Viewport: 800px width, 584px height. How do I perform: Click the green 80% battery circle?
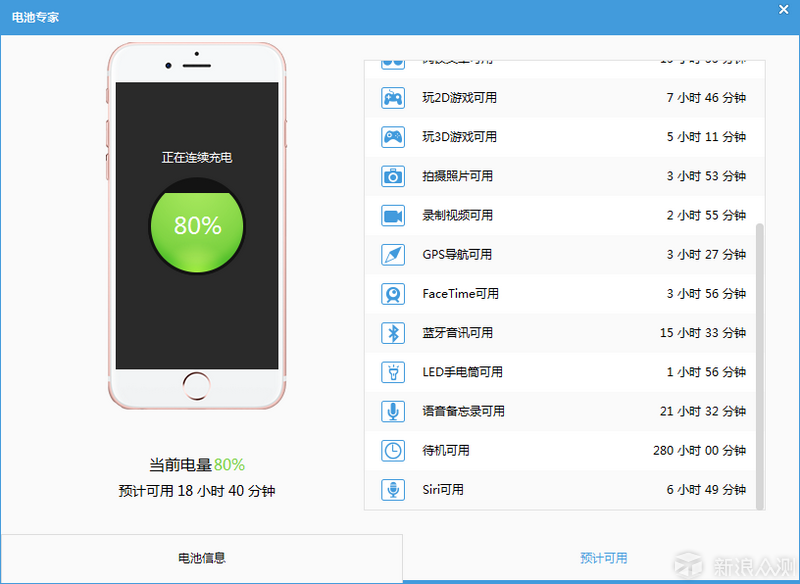click(x=197, y=226)
